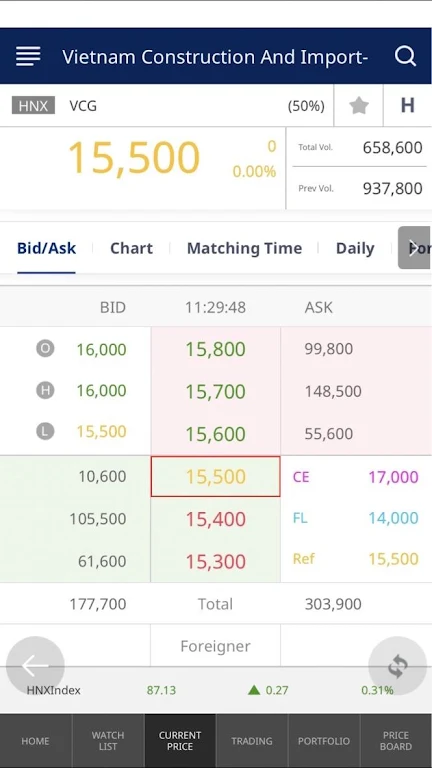
Task: Tap the high price H marker
Action: [45, 390]
